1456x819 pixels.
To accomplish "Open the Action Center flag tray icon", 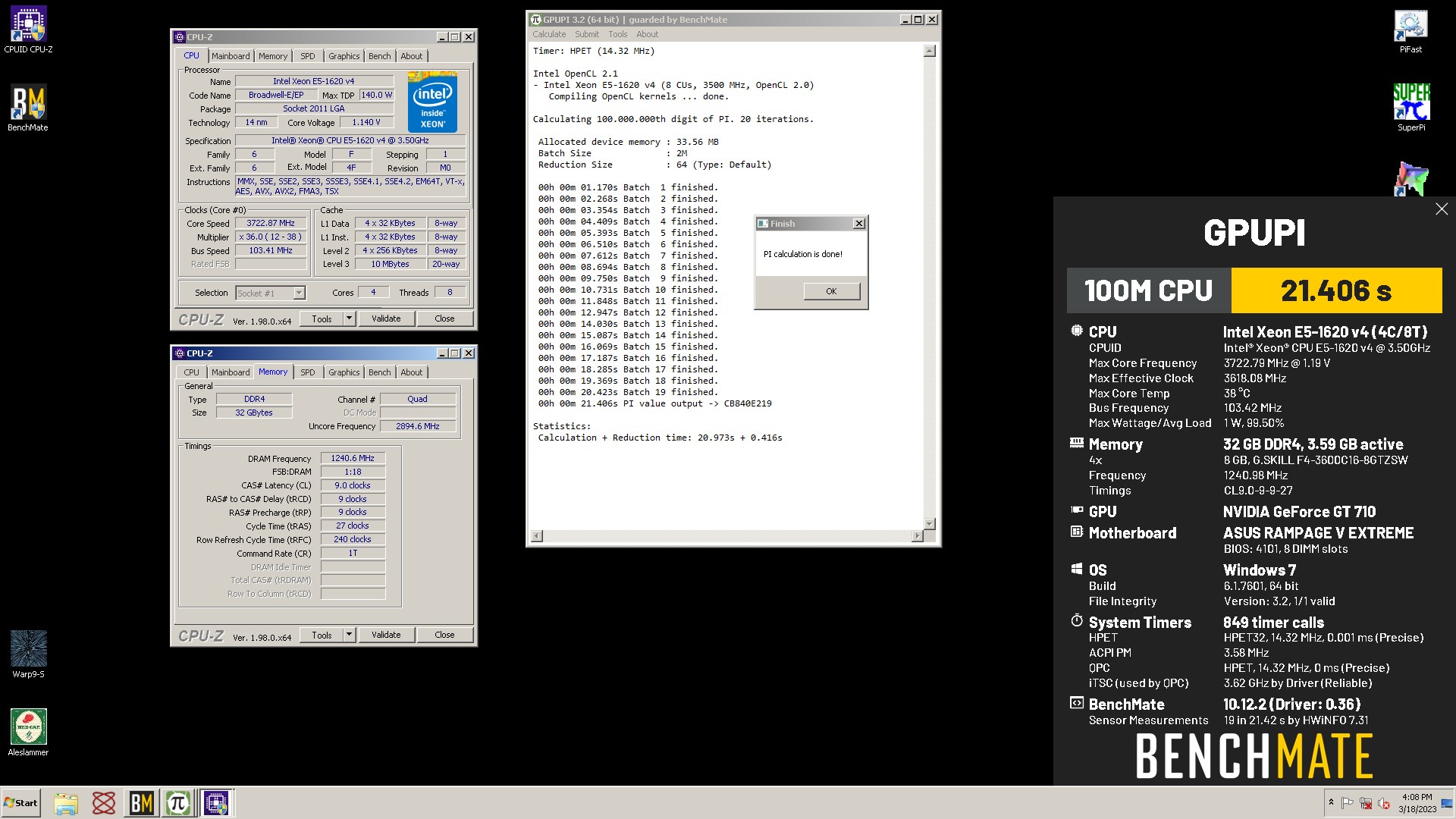I will pos(1348,803).
